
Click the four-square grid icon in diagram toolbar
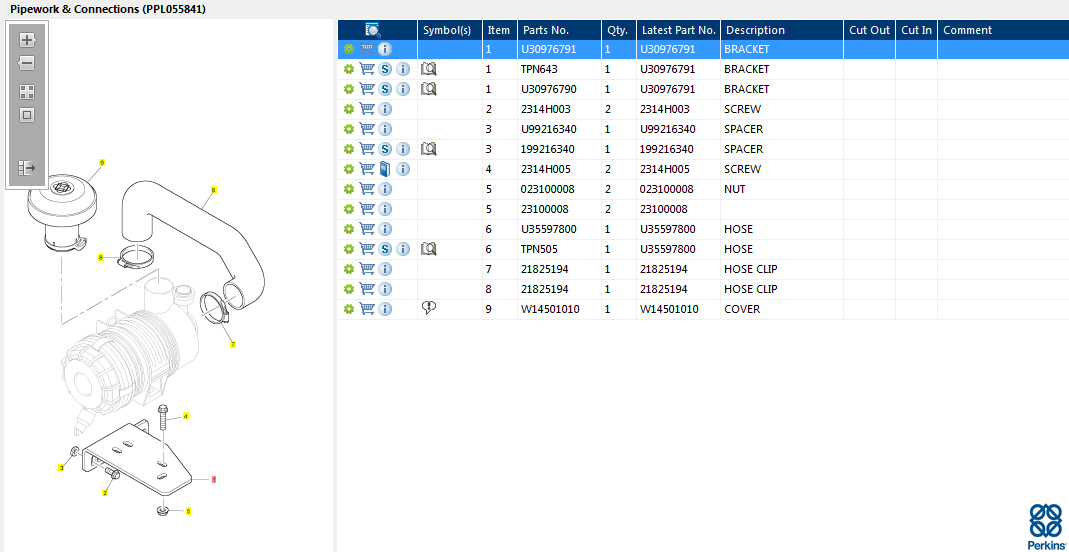click(27, 92)
